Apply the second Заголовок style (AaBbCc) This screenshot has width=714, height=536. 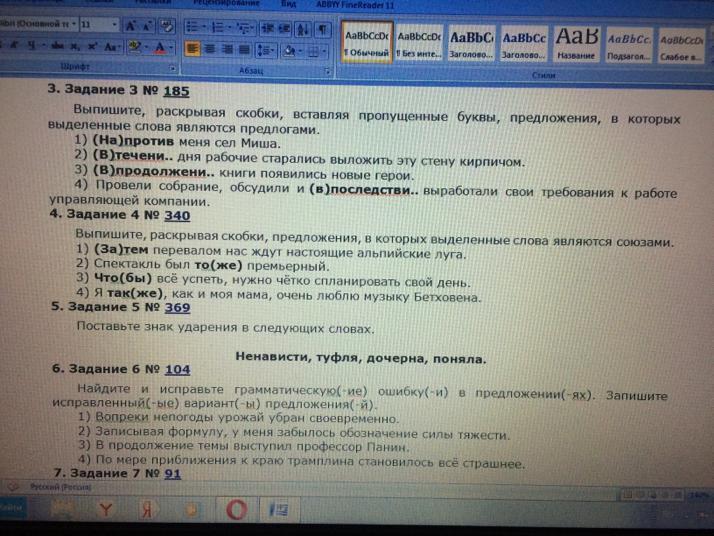524,45
